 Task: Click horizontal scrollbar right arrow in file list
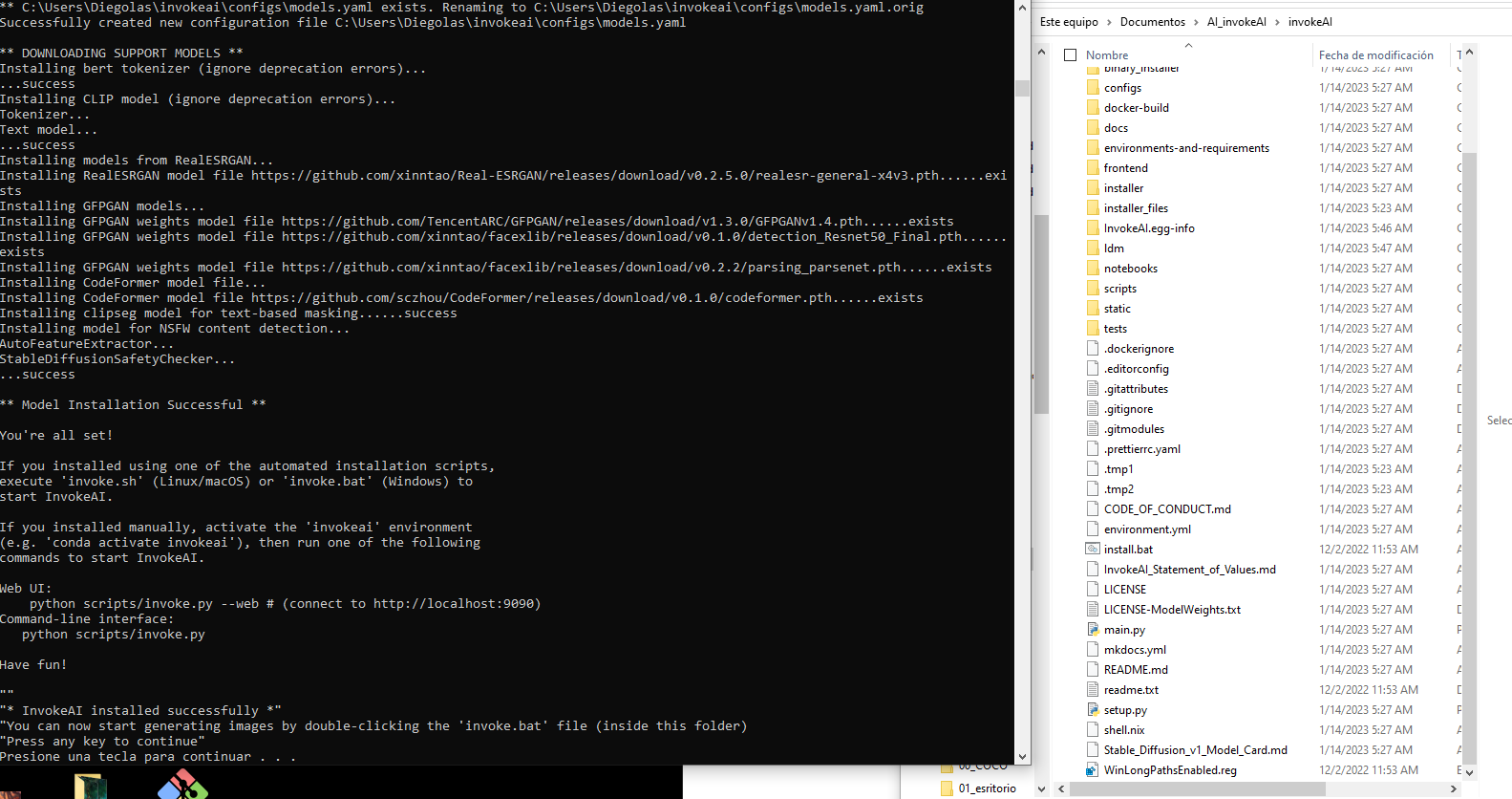[1454, 789]
